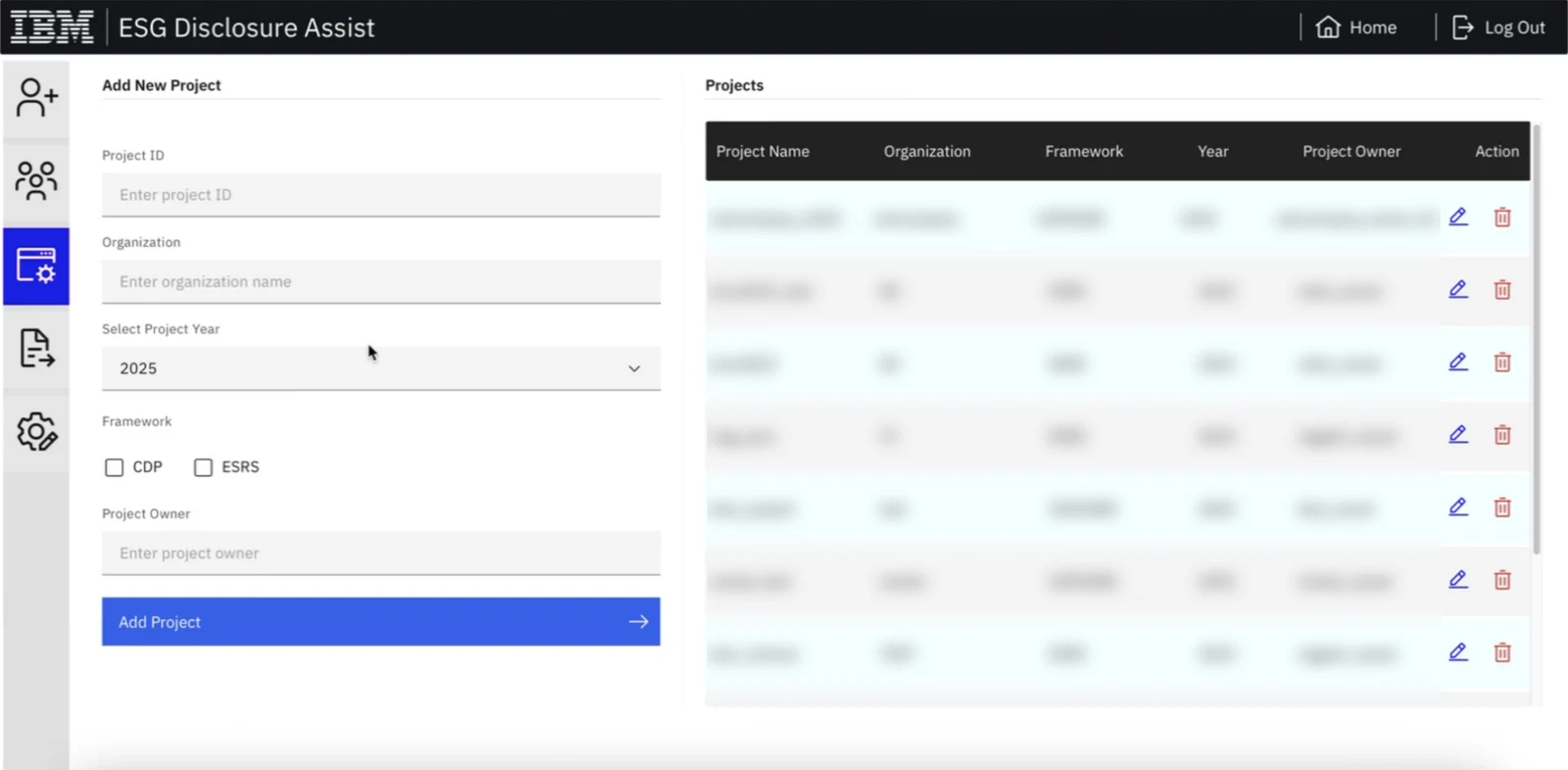Screen dimensions: 1568x770
Task: Open the document export sidebar icon
Action: pos(36,349)
